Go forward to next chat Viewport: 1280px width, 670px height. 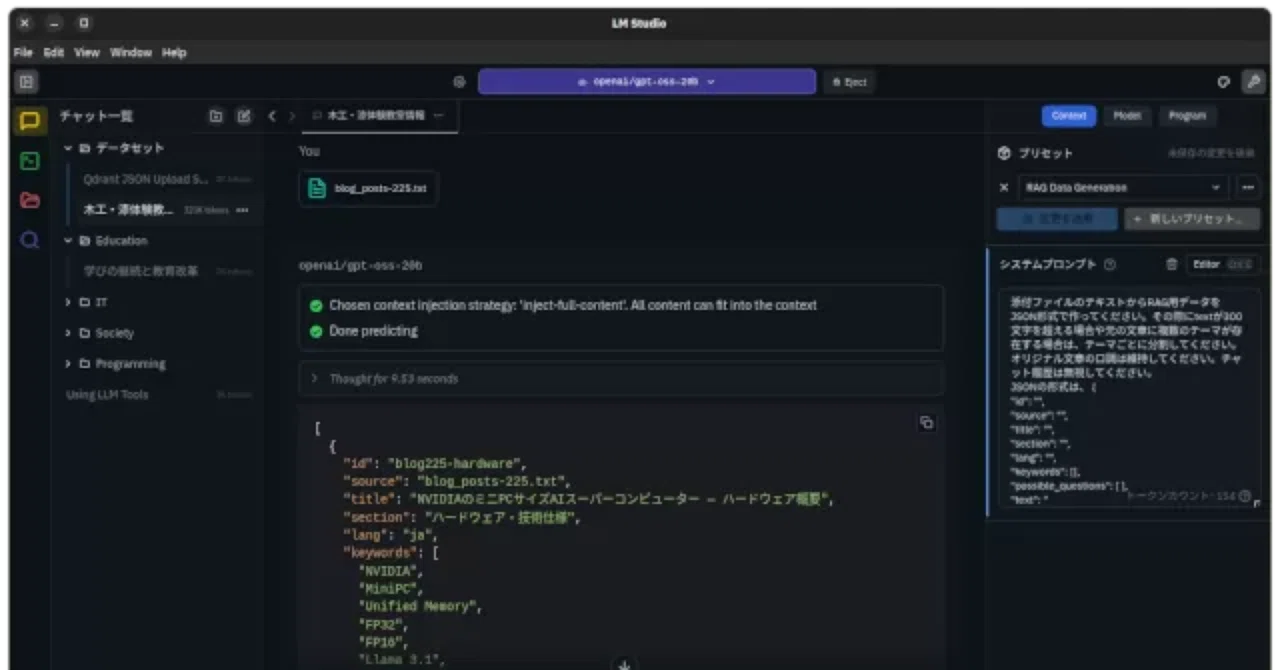coord(292,116)
